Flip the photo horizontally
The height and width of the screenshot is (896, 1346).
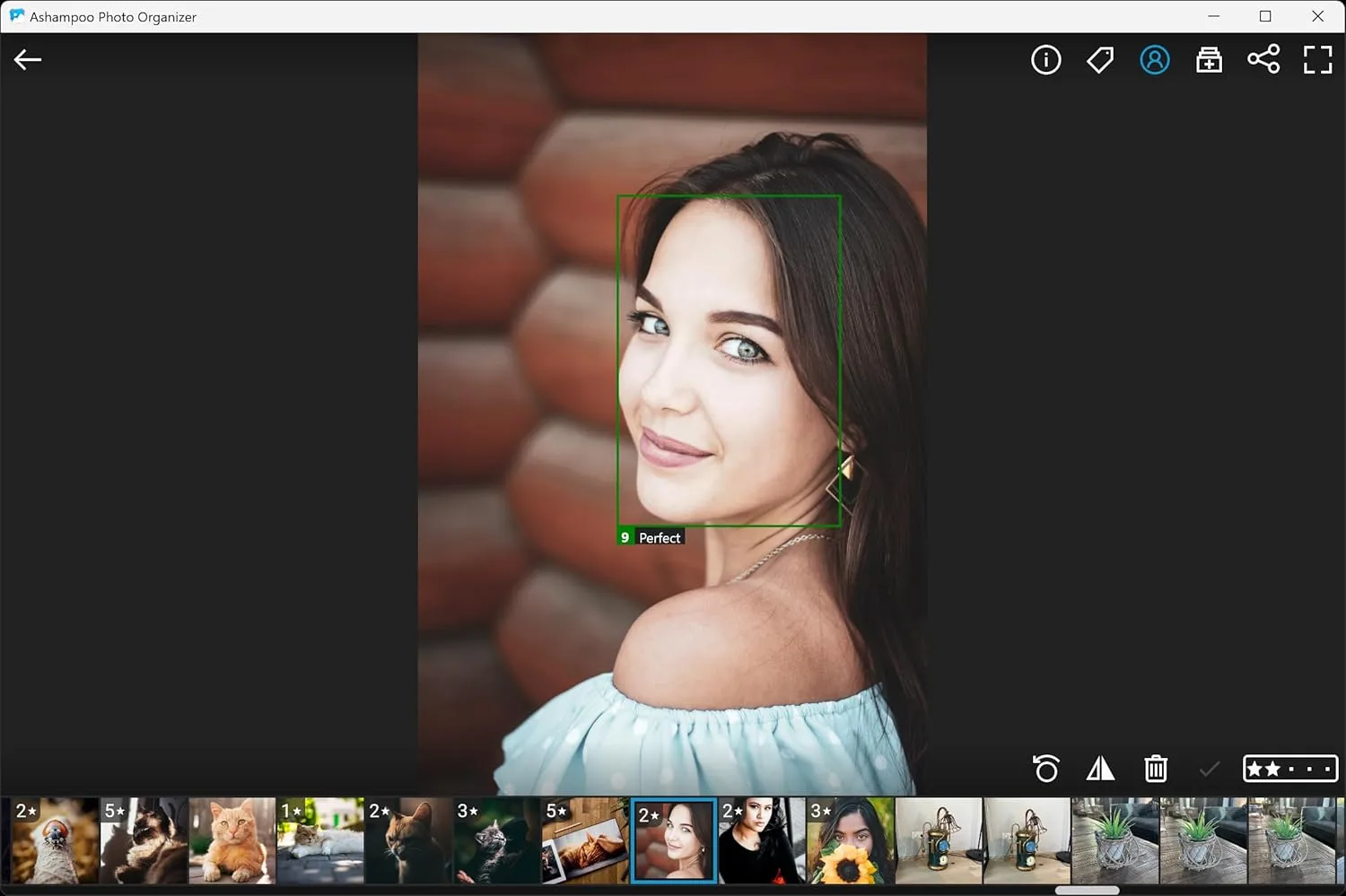point(1100,769)
